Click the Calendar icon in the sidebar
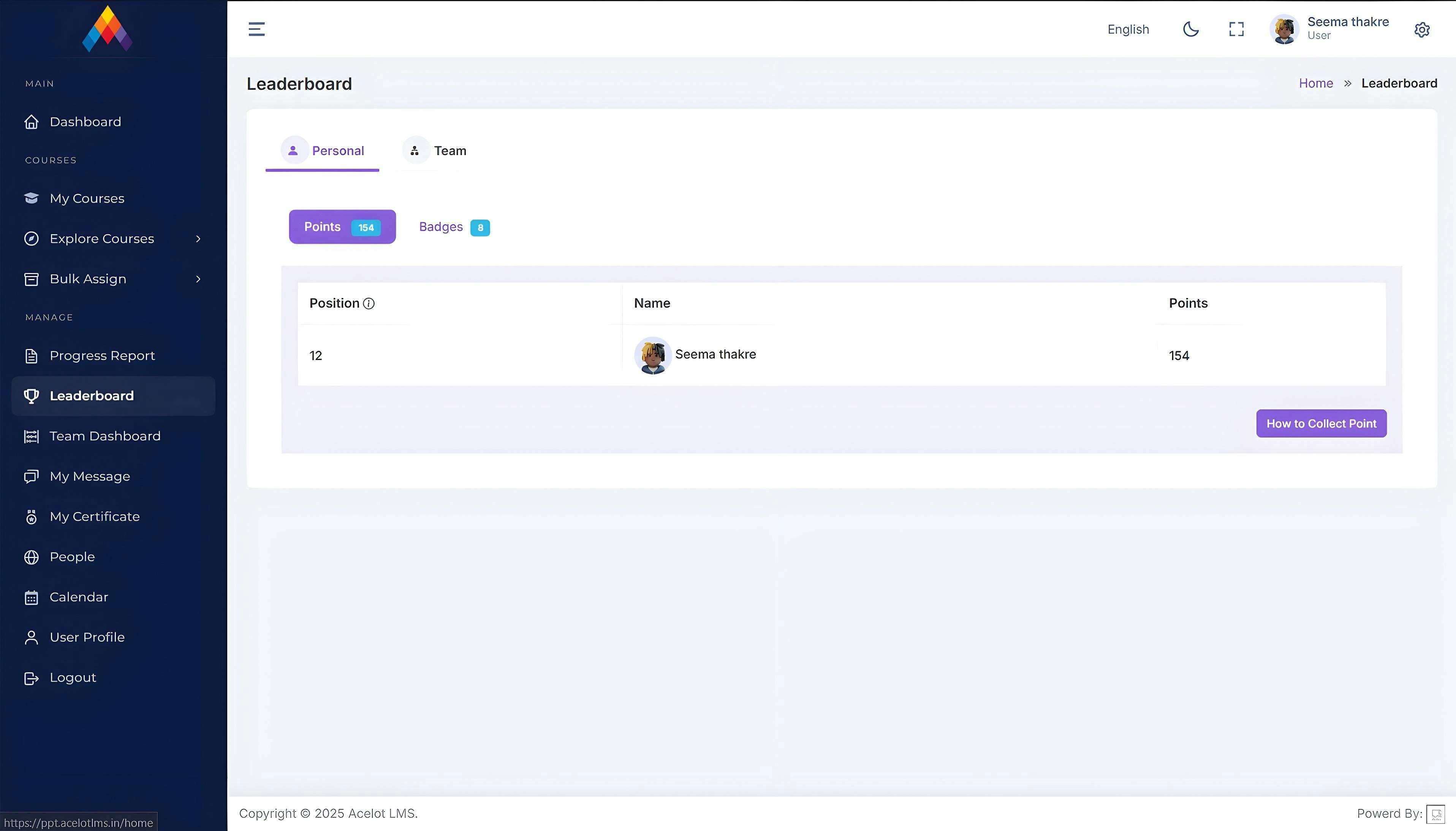Image resolution: width=1456 pixels, height=831 pixels. coord(32,598)
